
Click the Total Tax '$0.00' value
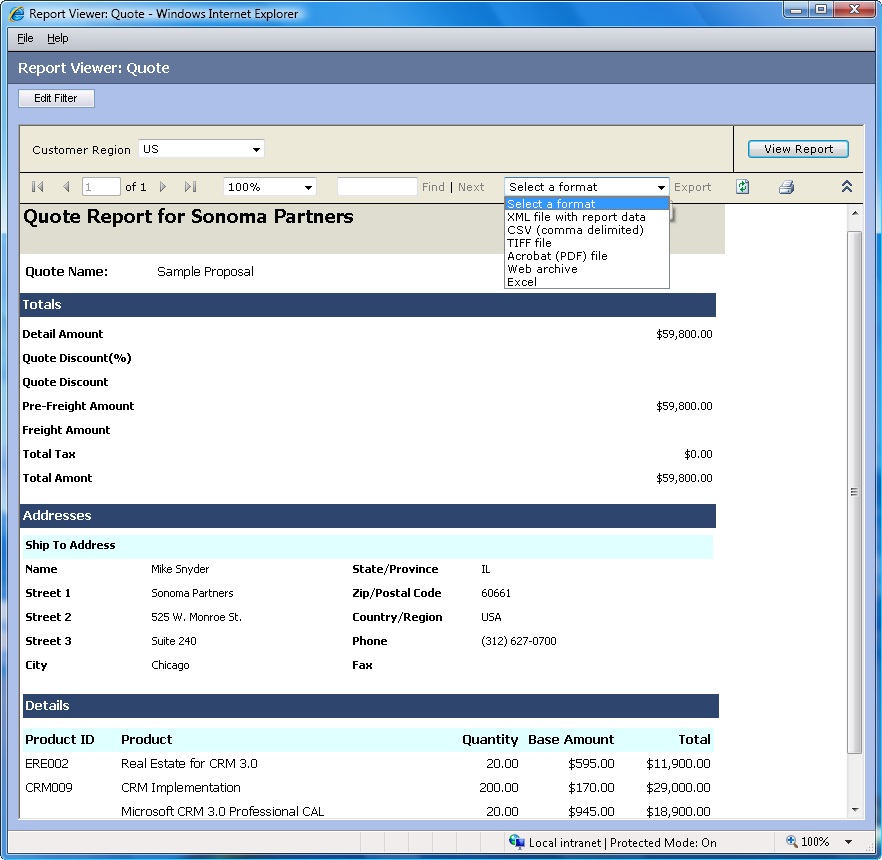(x=698, y=454)
